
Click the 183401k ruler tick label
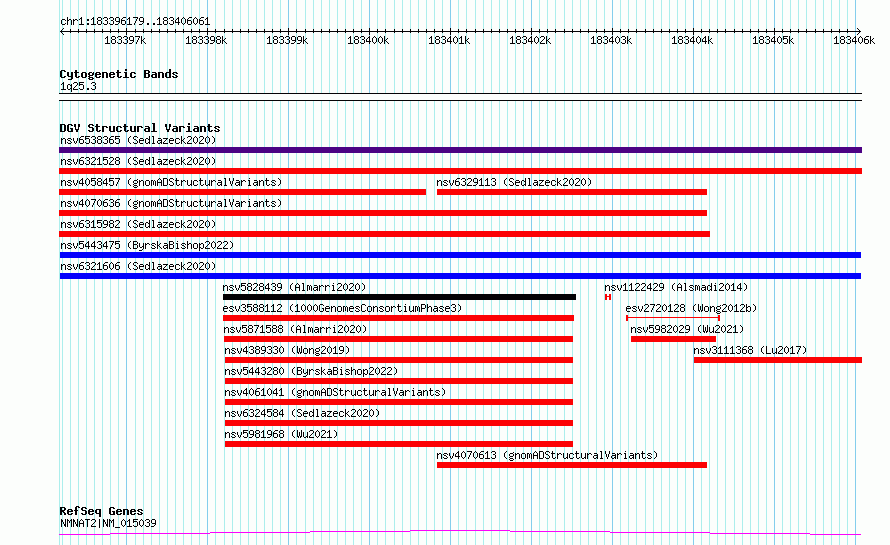click(x=449, y=40)
